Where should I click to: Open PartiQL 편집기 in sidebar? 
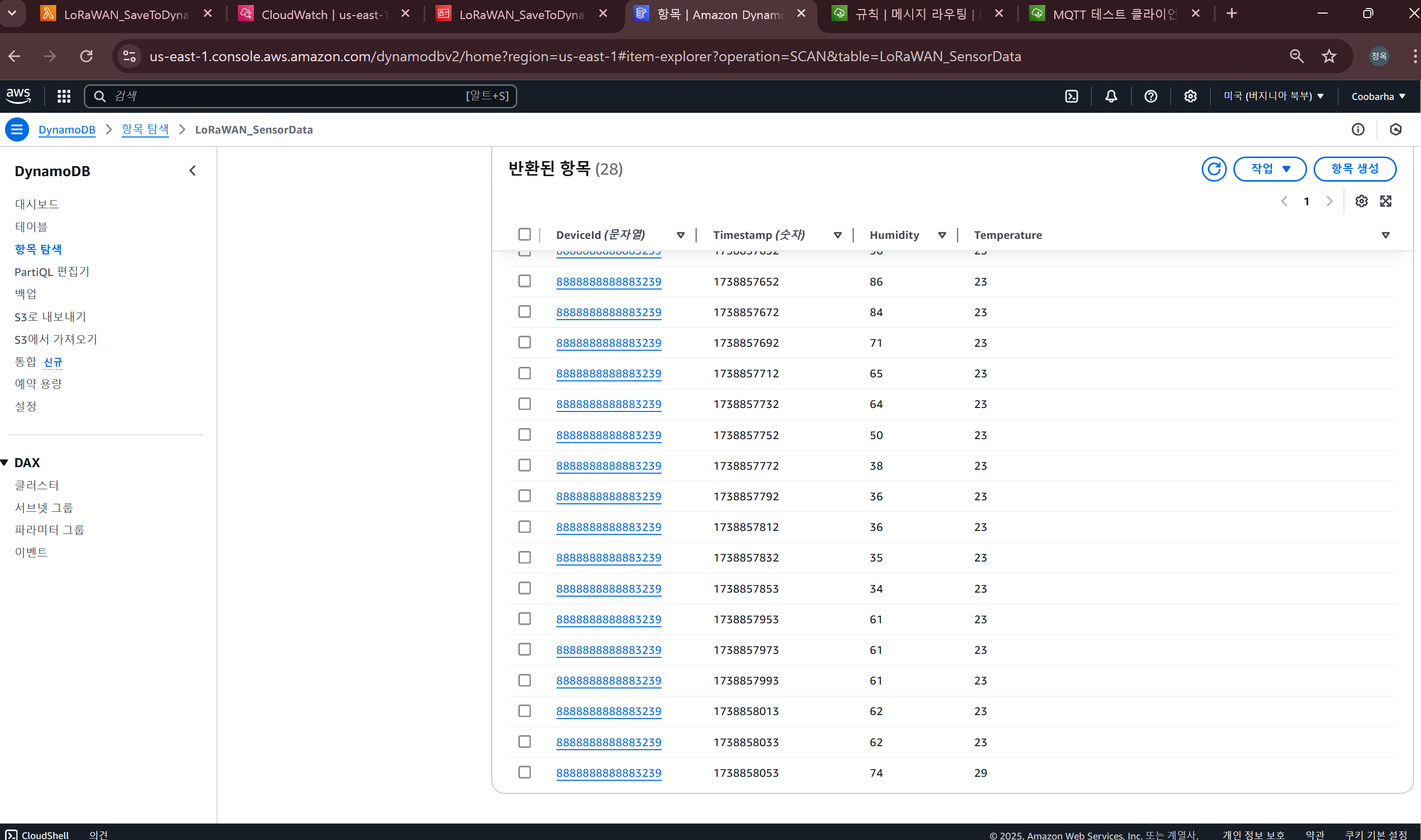[x=52, y=271]
